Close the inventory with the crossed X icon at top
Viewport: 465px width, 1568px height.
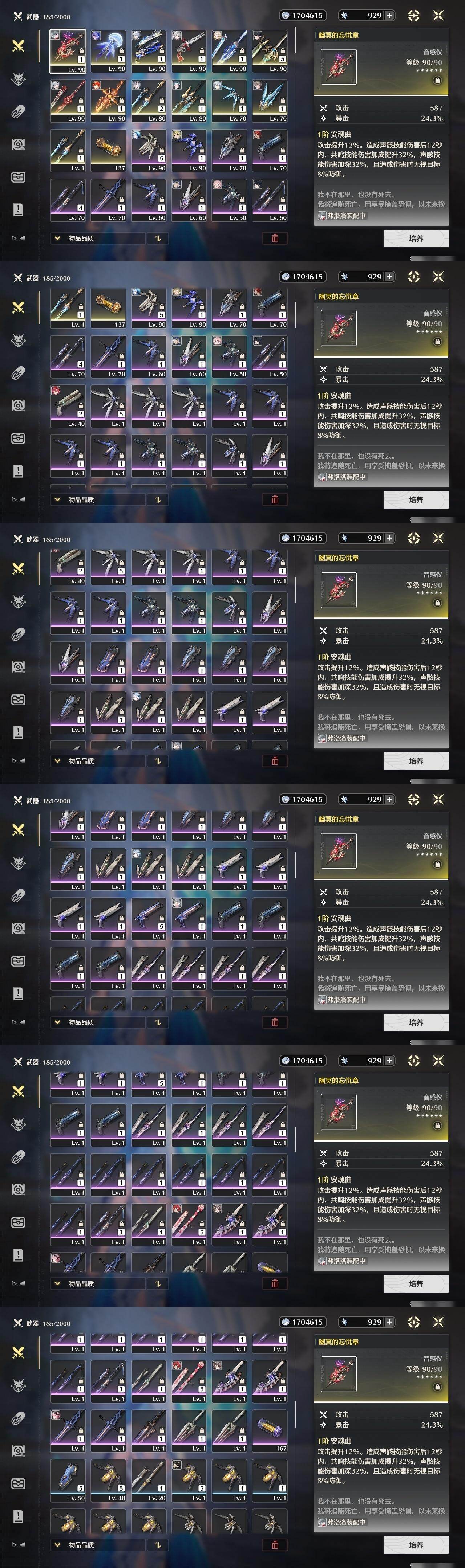[438, 15]
